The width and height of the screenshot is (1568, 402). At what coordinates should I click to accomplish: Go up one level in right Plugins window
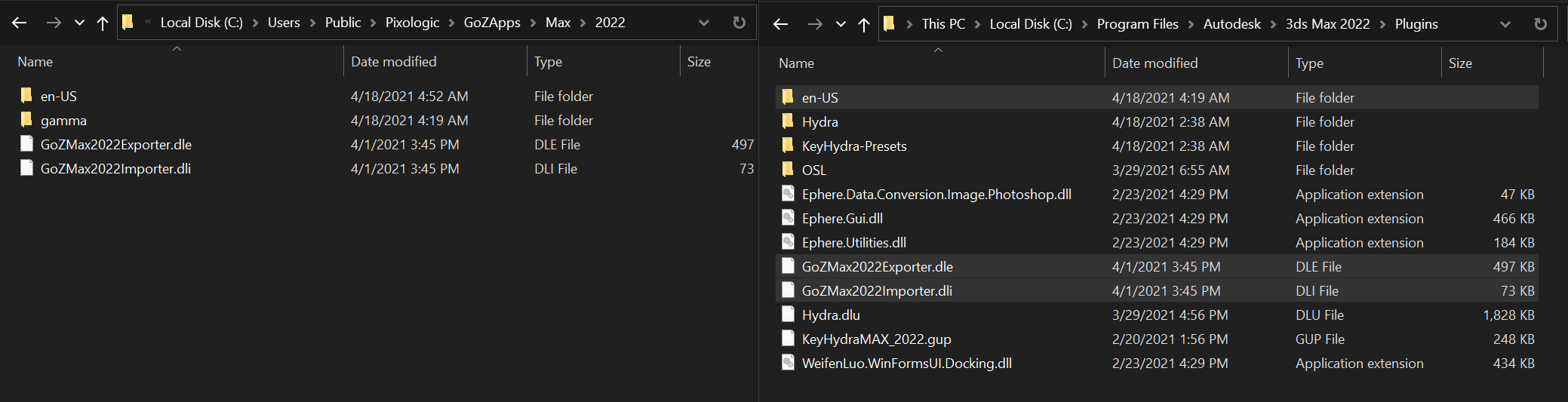coord(864,25)
